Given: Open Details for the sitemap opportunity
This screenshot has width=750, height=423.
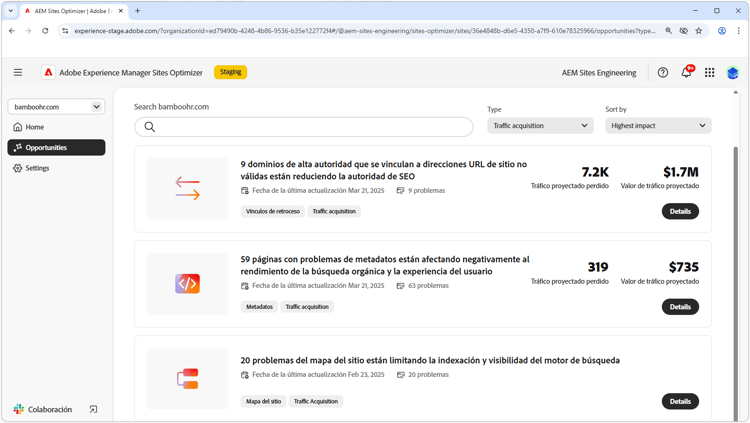Looking at the screenshot, I should pos(680,401).
